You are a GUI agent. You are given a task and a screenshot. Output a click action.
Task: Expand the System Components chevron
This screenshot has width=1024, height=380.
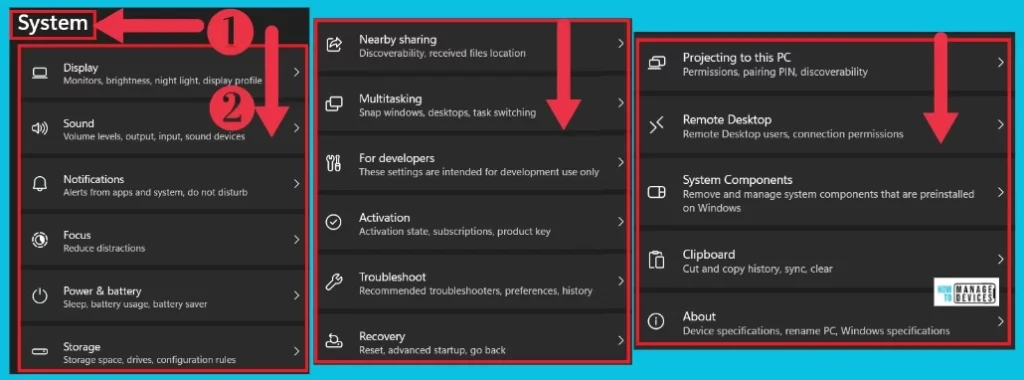point(1000,192)
